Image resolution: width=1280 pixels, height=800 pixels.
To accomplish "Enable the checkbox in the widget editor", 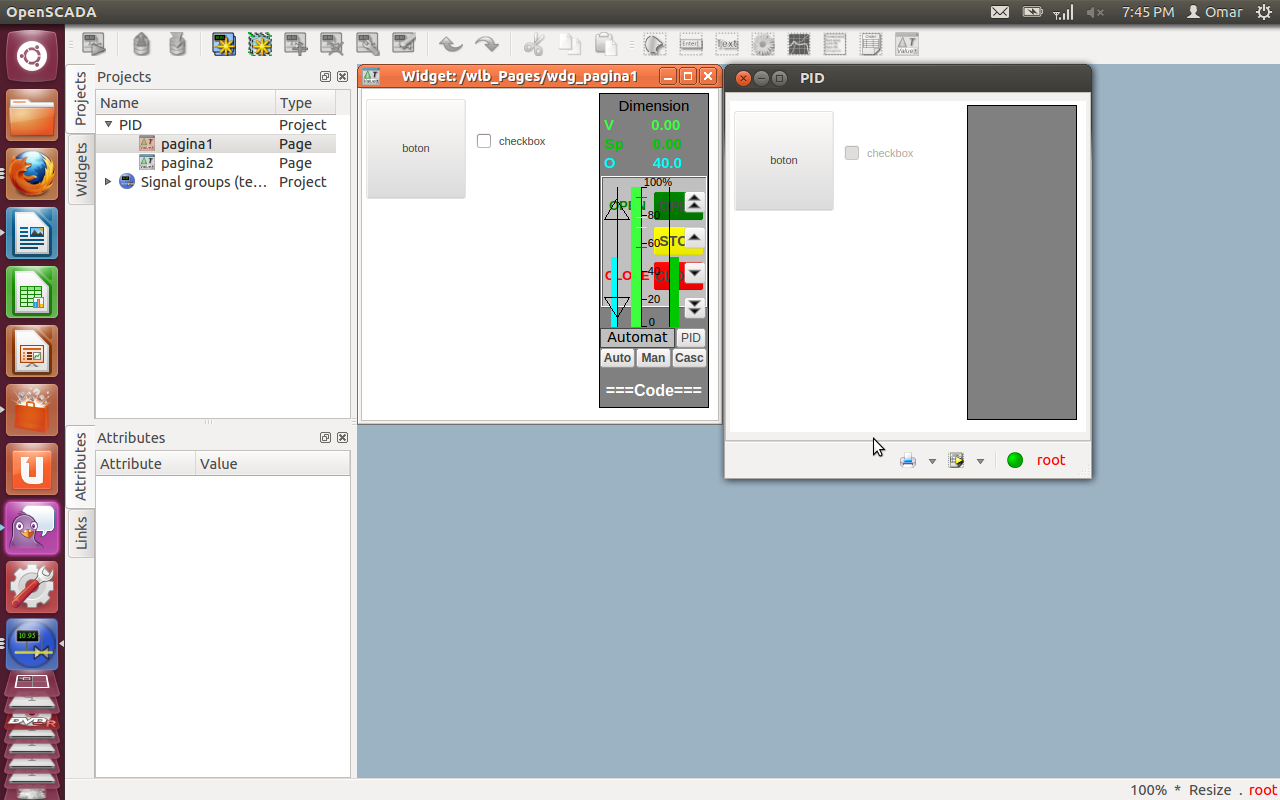I will pos(484,141).
